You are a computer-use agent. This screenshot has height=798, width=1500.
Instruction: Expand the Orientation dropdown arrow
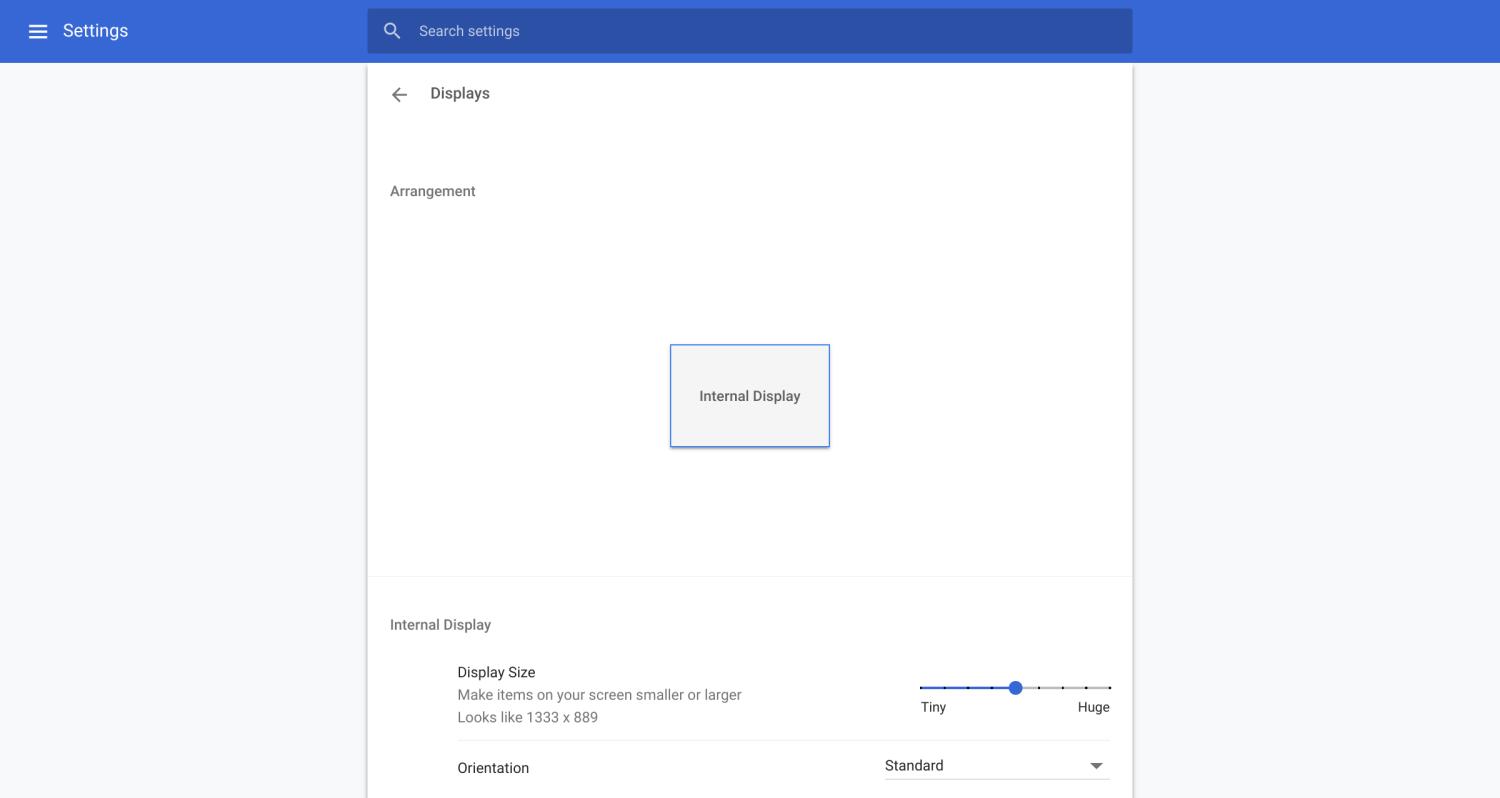tap(1096, 766)
